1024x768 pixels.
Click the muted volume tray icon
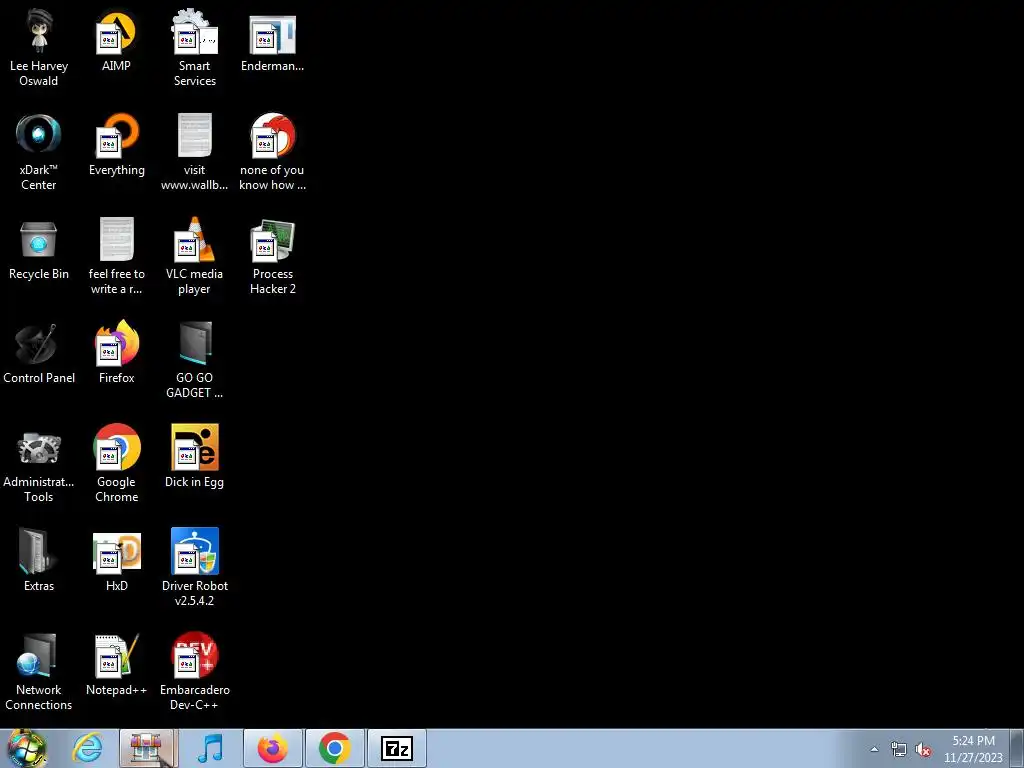point(923,749)
